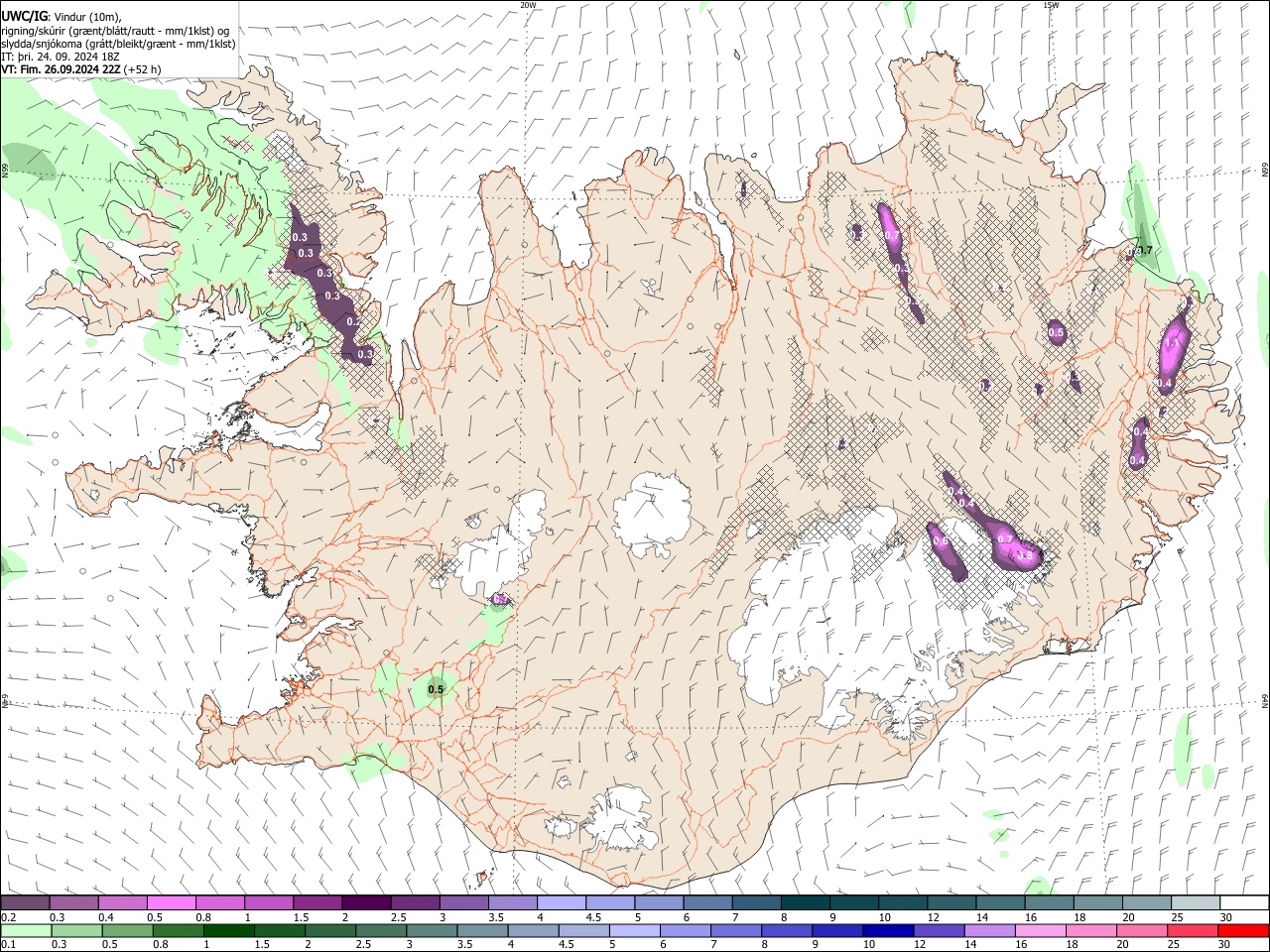This screenshot has width=1270, height=952.
Task: Select the 'slydda/snjókoma' legend description line
Action: pyautogui.click(x=118, y=44)
